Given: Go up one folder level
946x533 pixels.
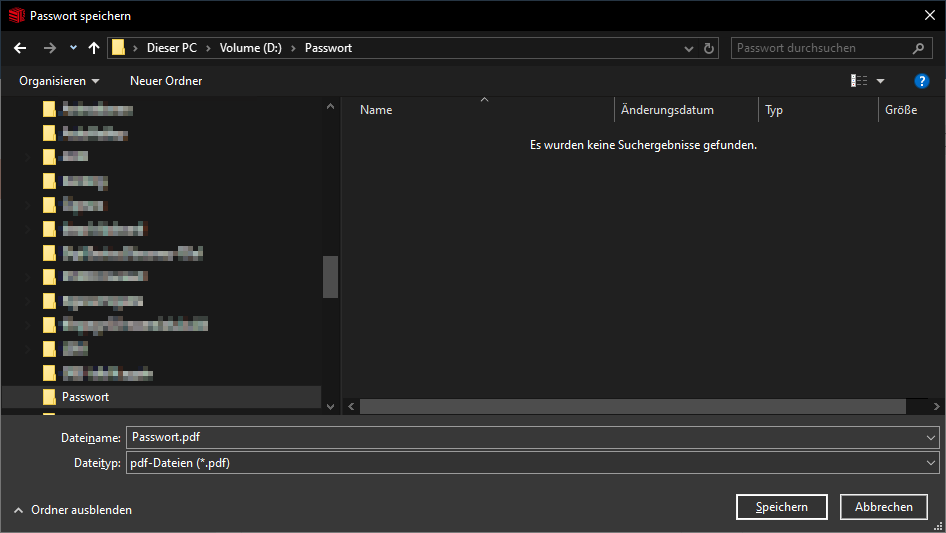Looking at the screenshot, I should point(94,48).
